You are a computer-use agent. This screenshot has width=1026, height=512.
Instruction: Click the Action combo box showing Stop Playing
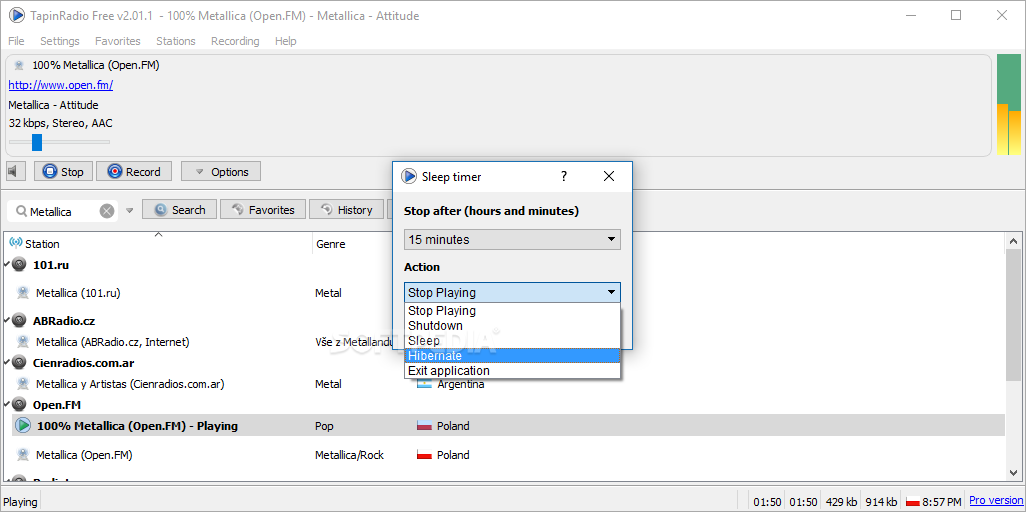click(x=512, y=293)
